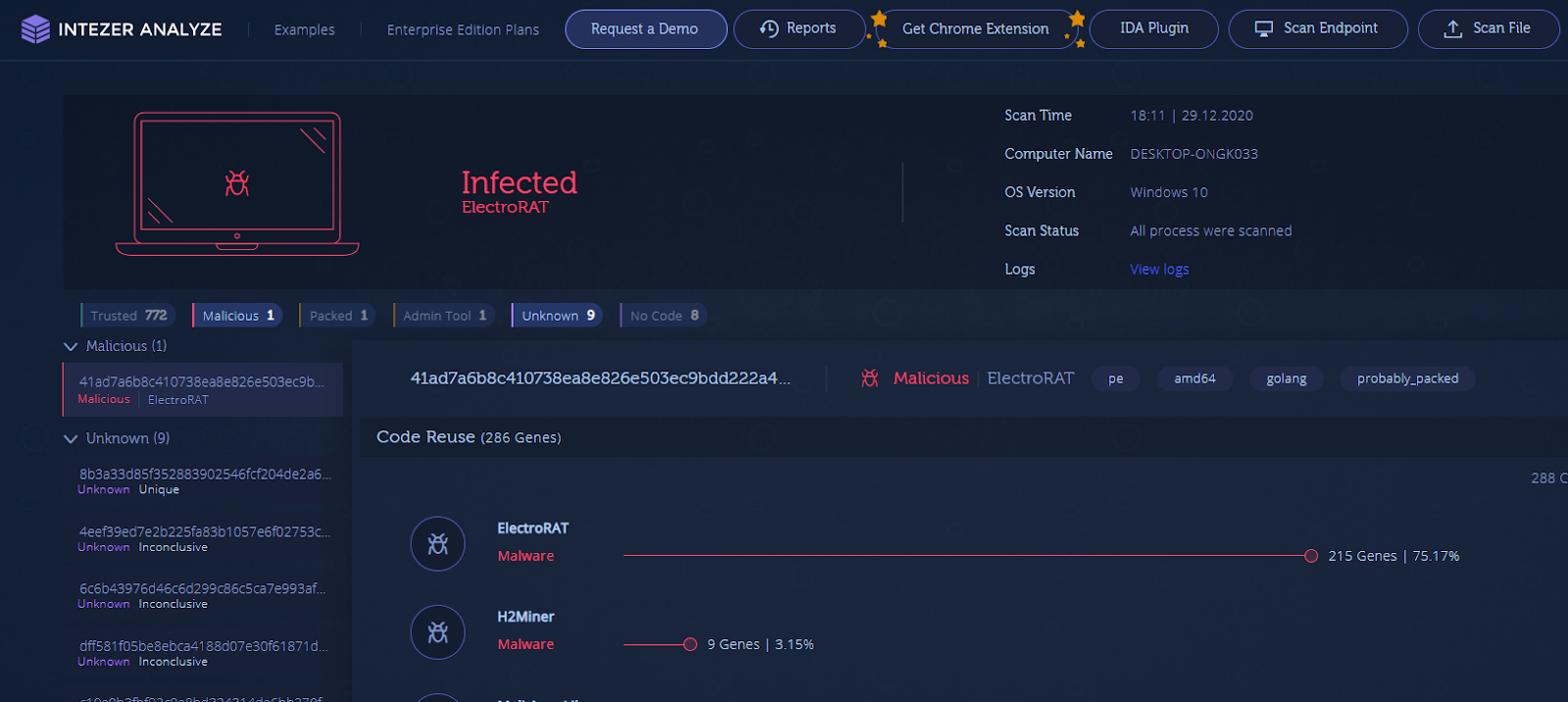This screenshot has height=702, width=1568.
Task: Click the Intezer Analyze logo icon
Action: coord(35,29)
